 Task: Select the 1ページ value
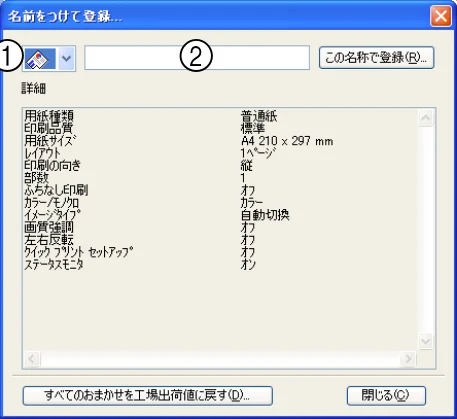(x=258, y=153)
